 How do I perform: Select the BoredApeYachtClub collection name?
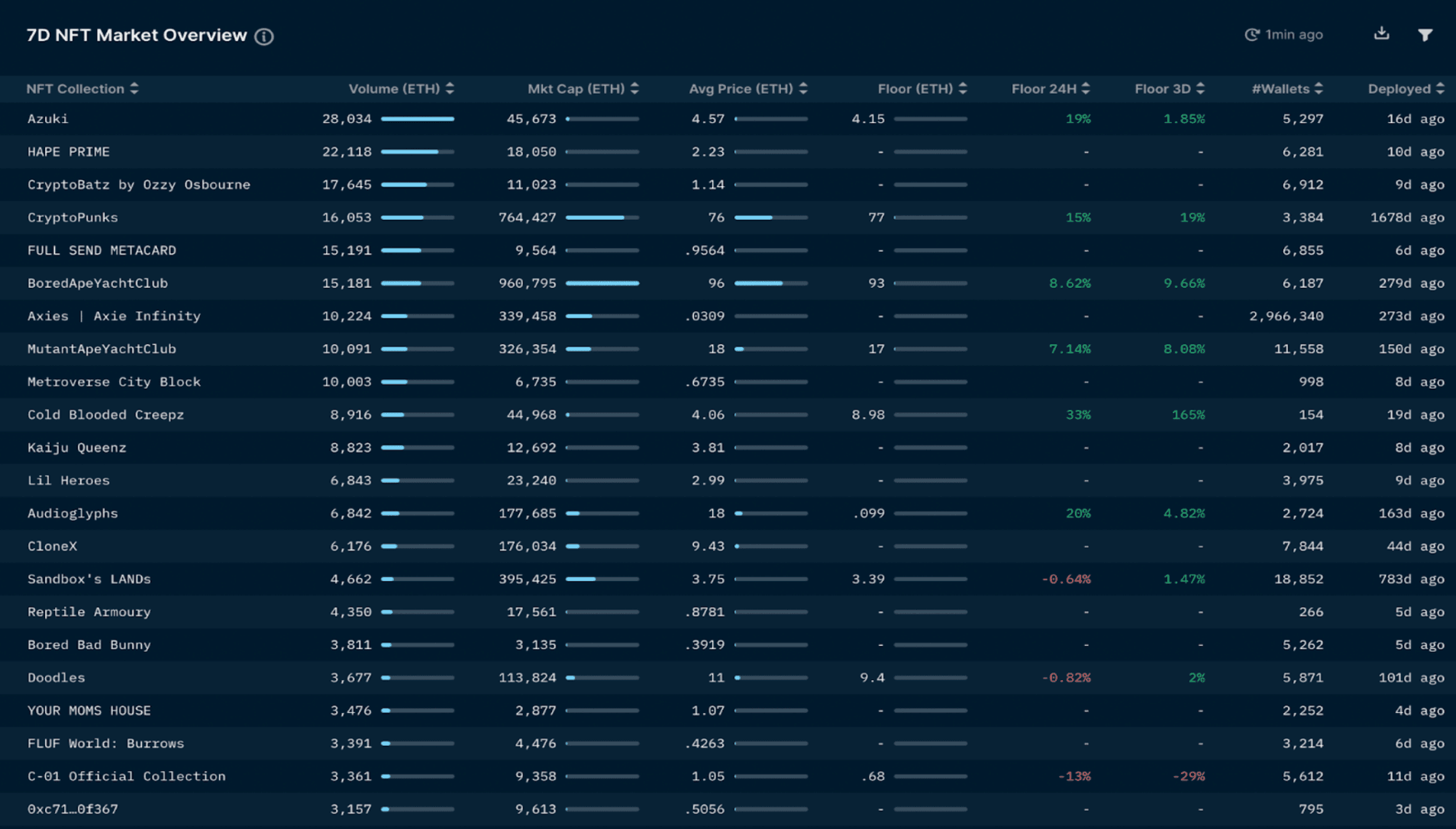pyautogui.click(x=98, y=283)
